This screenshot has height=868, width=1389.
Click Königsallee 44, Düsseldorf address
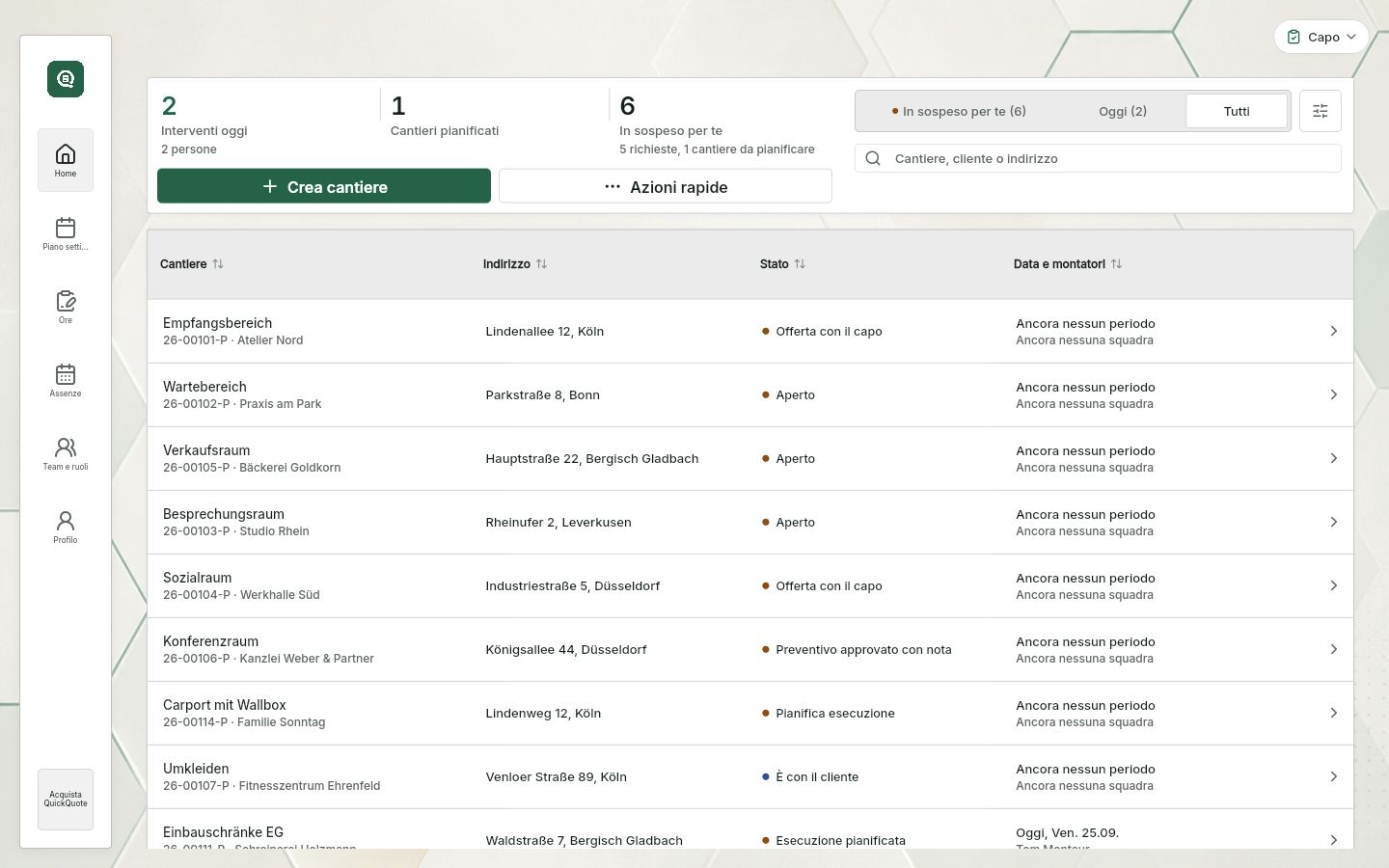coord(565,649)
